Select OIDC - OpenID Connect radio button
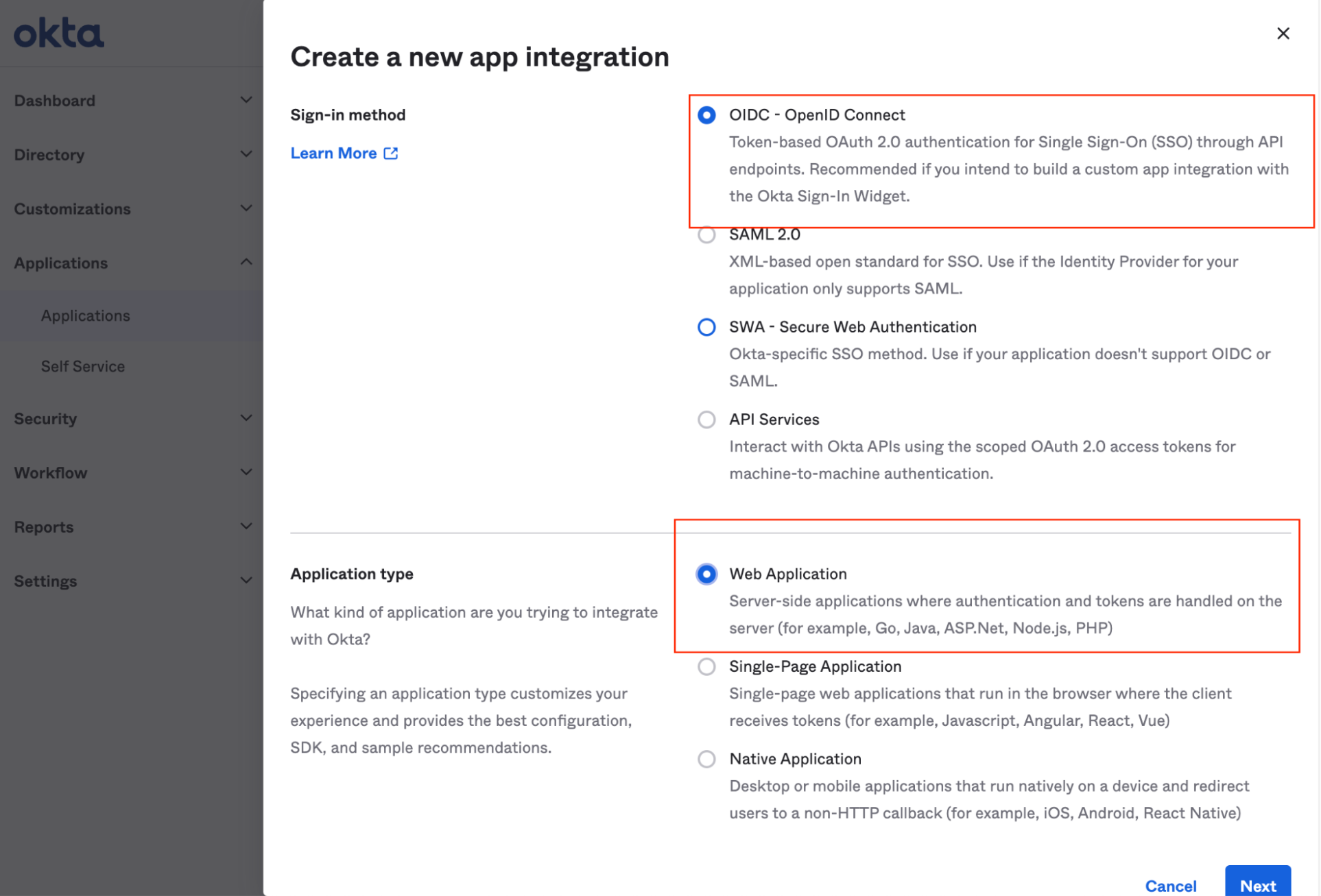The image size is (1321, 896). (706, 115)
